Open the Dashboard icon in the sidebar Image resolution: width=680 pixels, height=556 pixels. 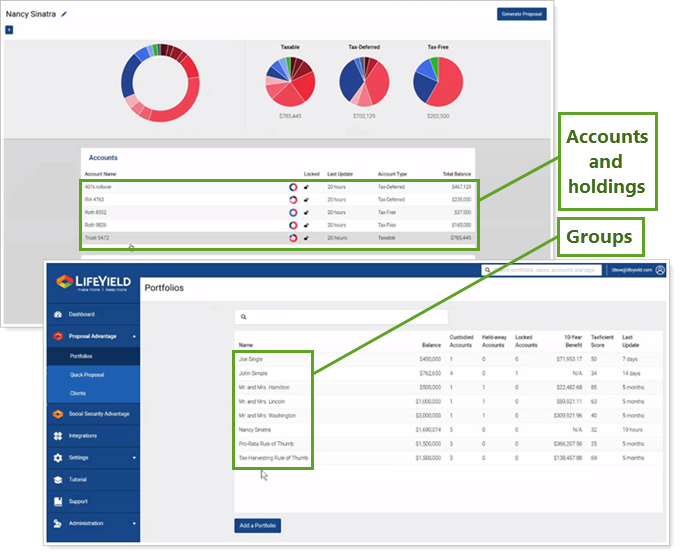[58, 314]
